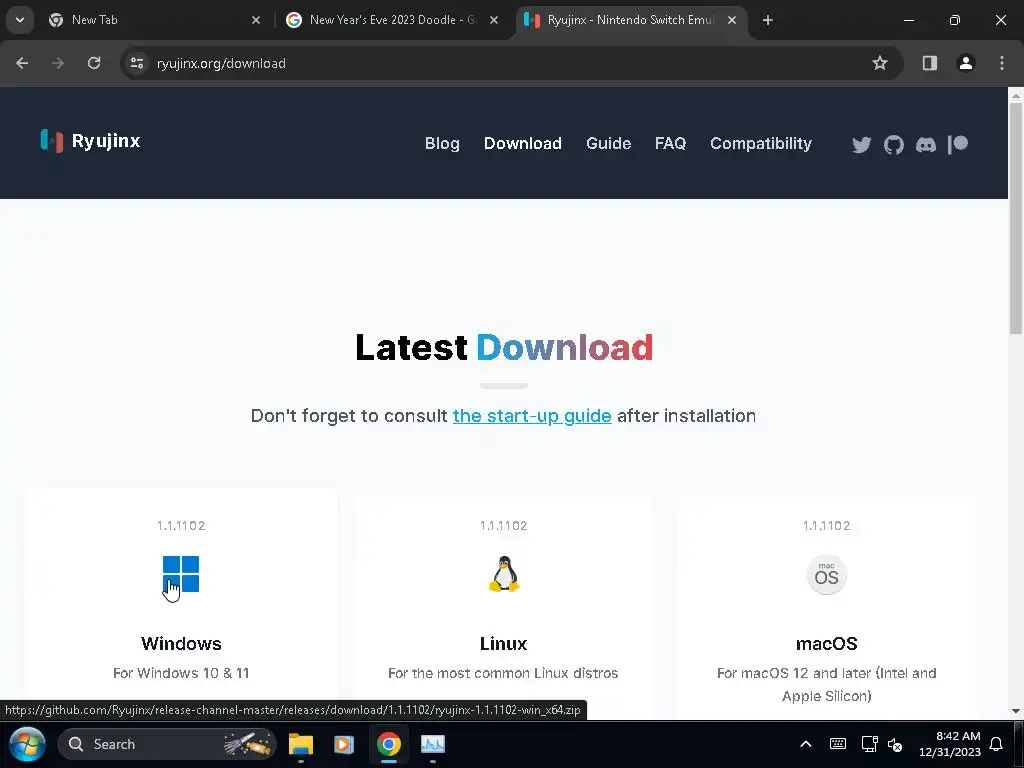
Task: Open the touch keyboard tray icon
Action: coord(838,744)
